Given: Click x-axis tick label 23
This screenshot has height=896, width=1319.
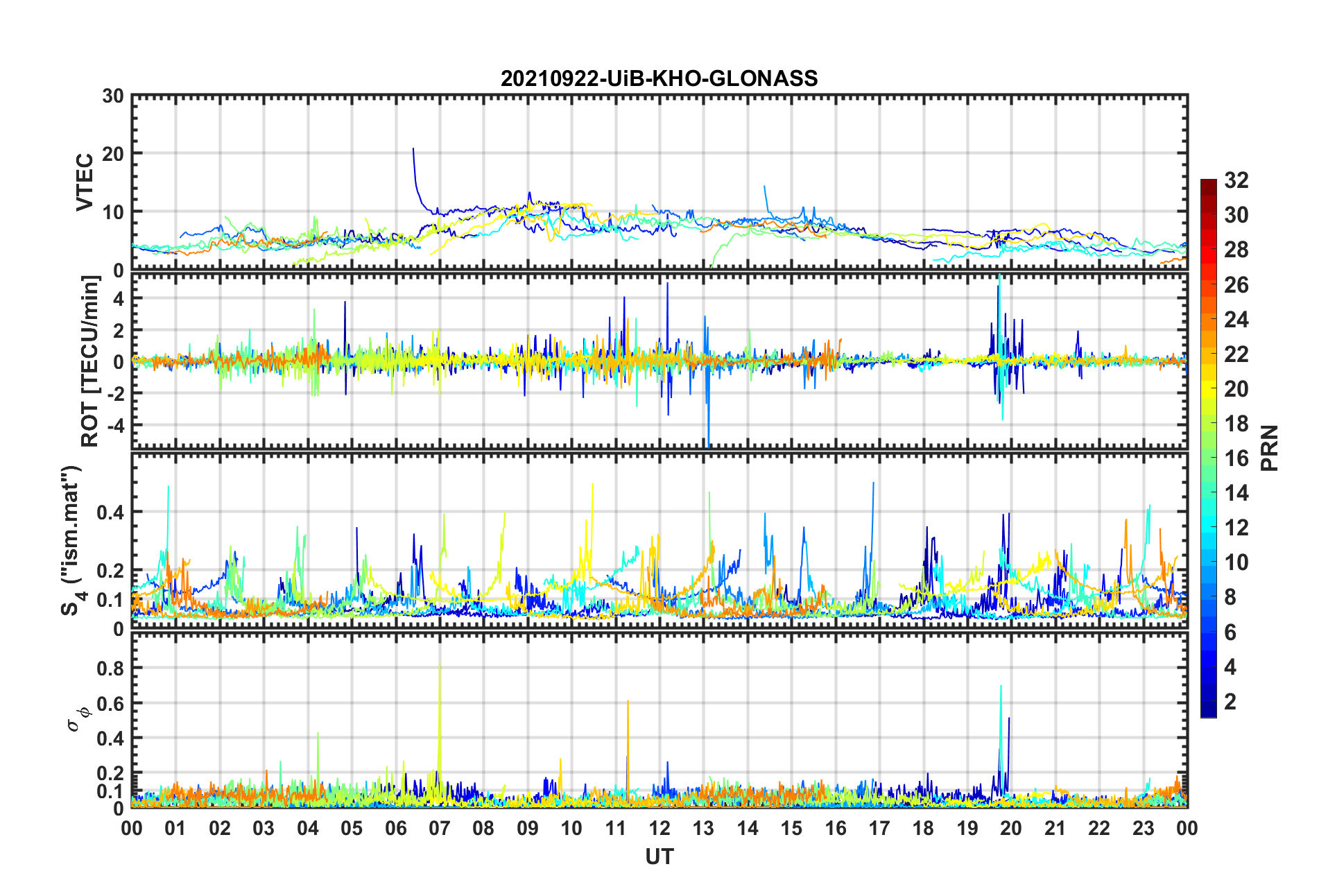Looking at the screenshot, I should (x=1143, y=829).
